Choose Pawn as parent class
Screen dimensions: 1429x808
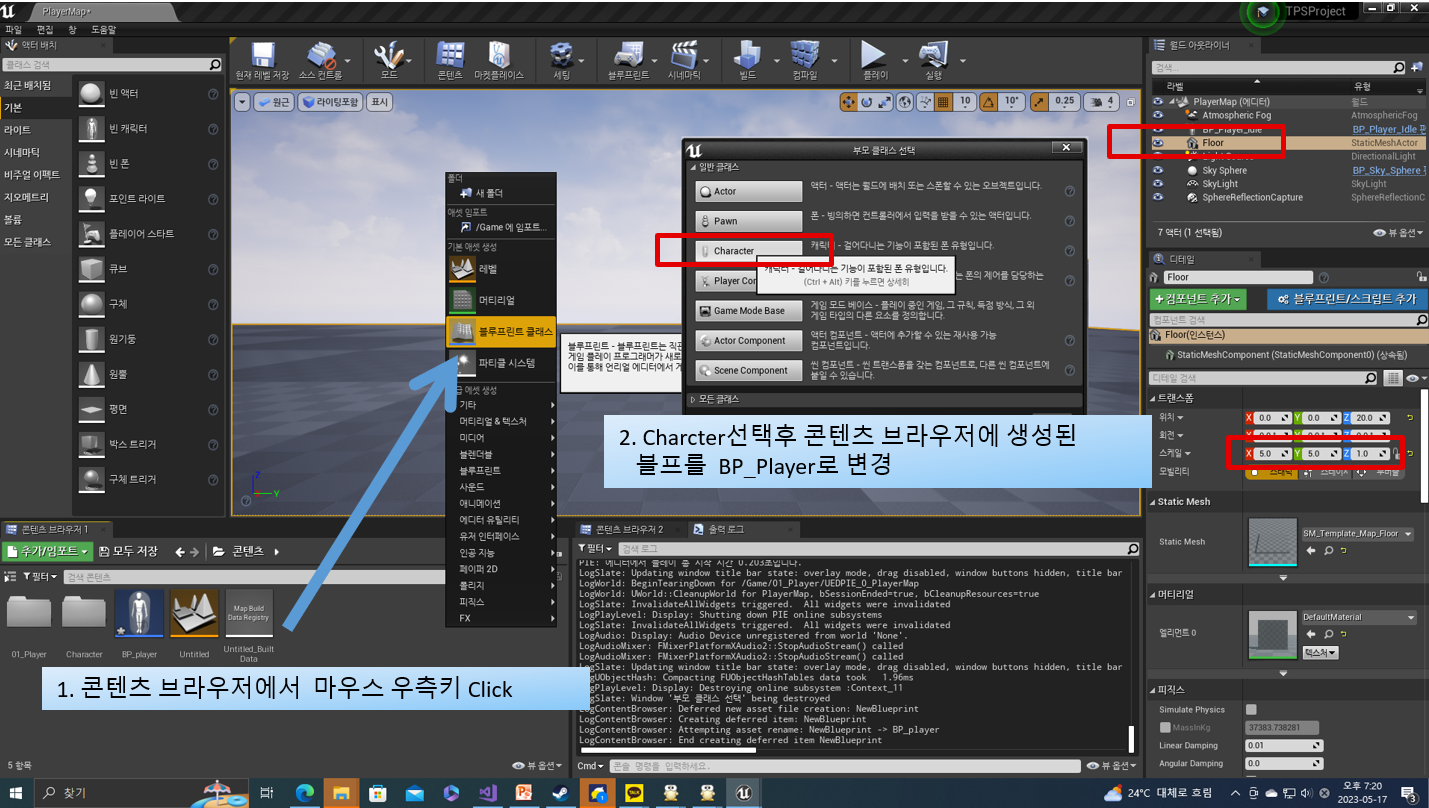(x=749, y=221)
